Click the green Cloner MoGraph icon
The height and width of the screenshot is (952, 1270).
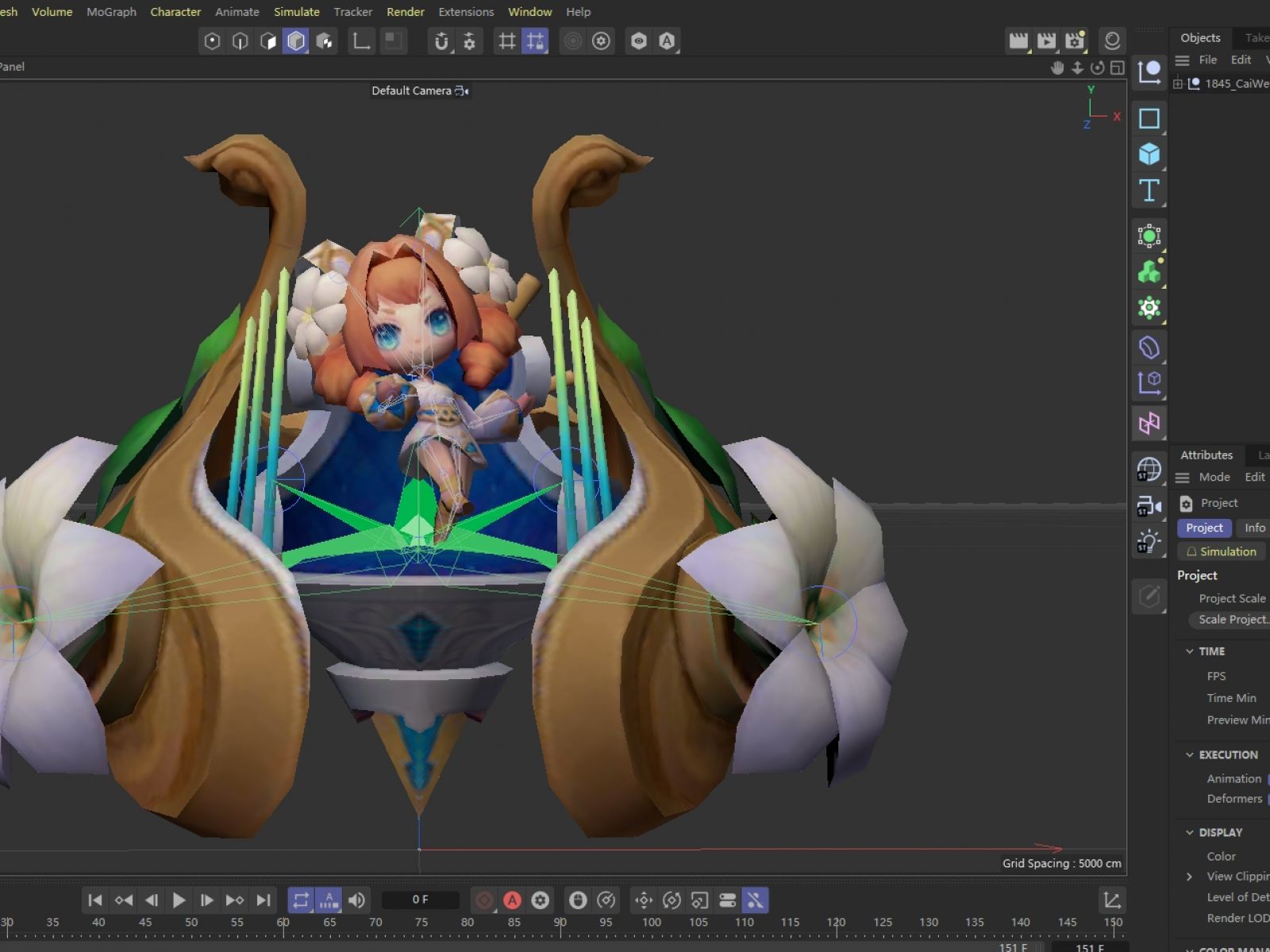(1149, 272)
